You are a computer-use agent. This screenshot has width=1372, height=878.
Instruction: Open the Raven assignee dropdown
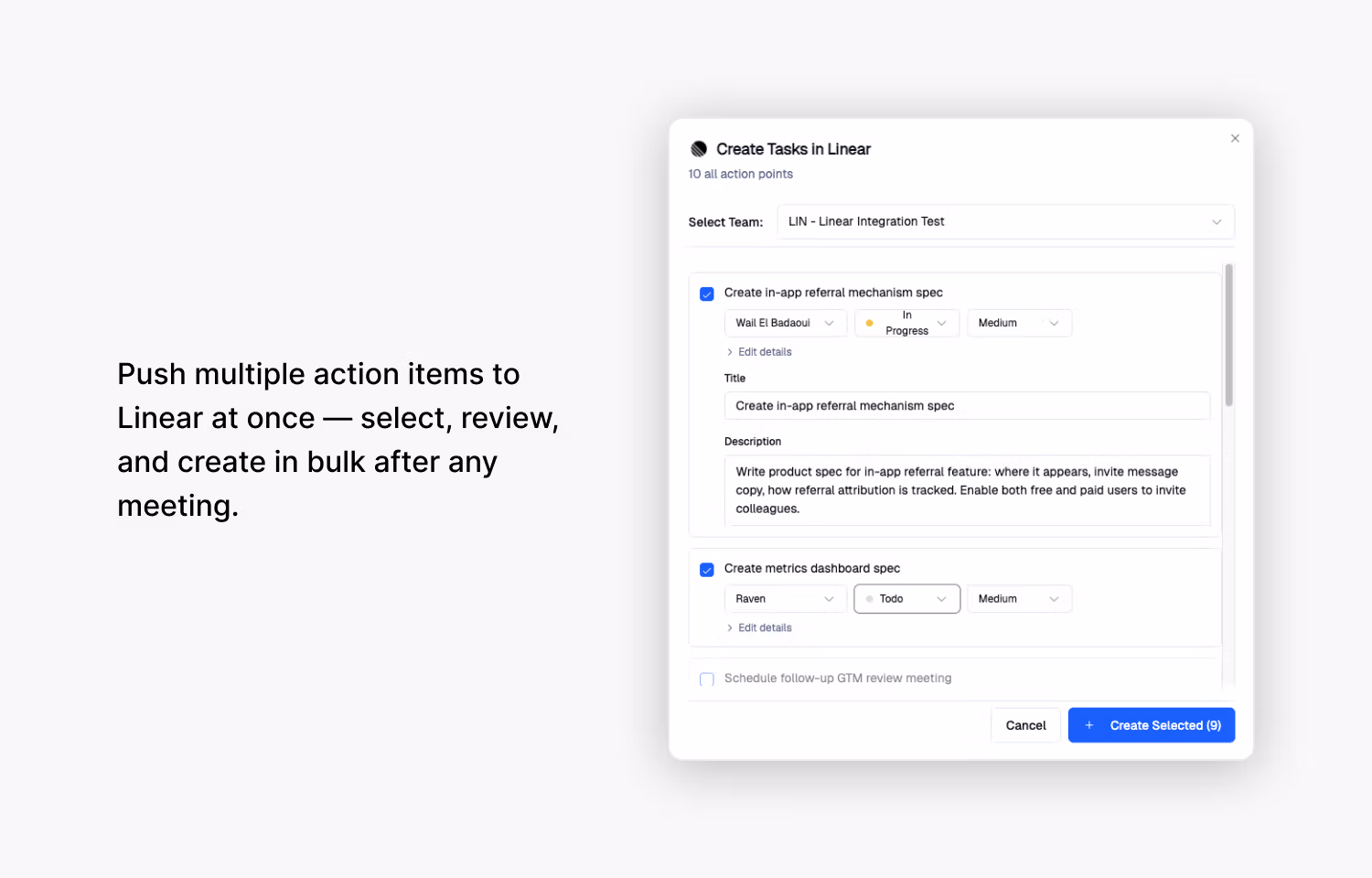(785, 598)
